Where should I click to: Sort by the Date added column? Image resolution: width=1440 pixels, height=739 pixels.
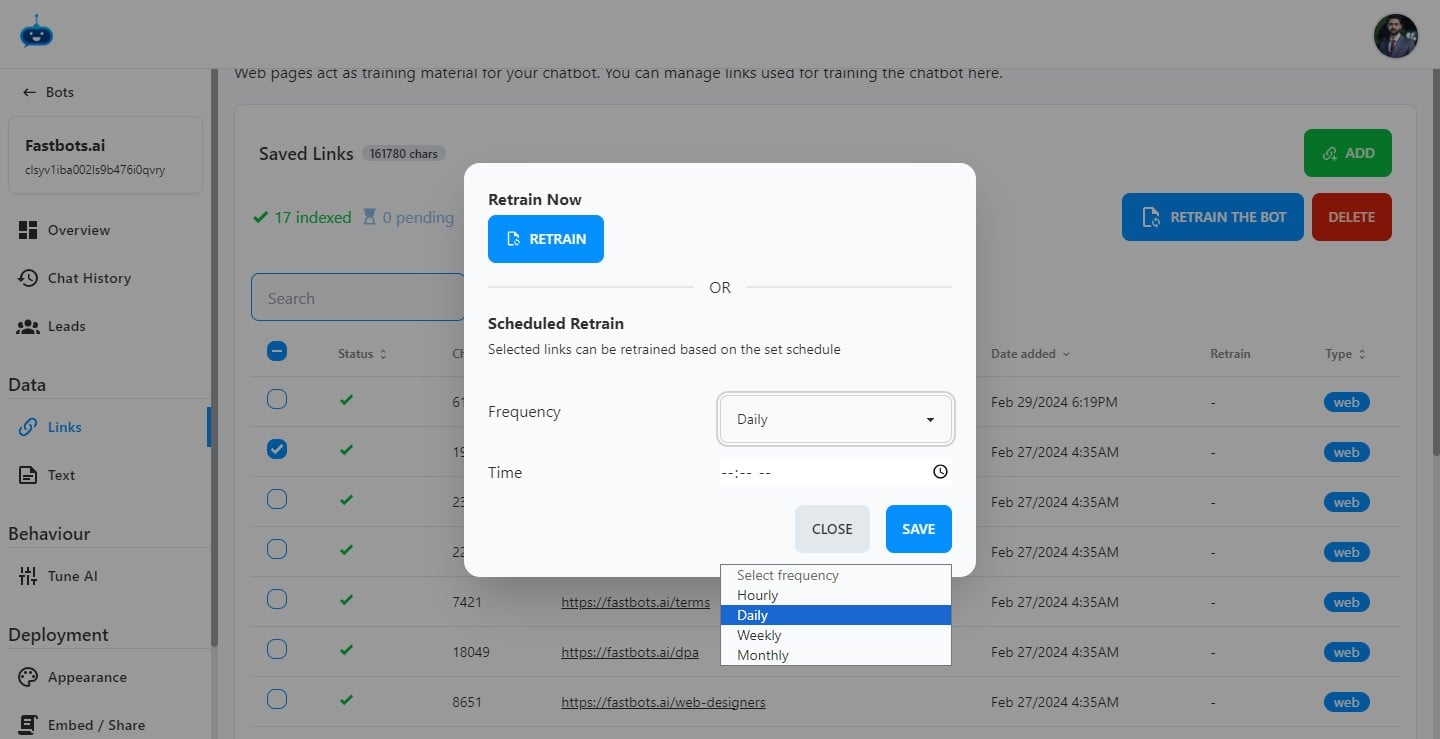coord(1023,353)
